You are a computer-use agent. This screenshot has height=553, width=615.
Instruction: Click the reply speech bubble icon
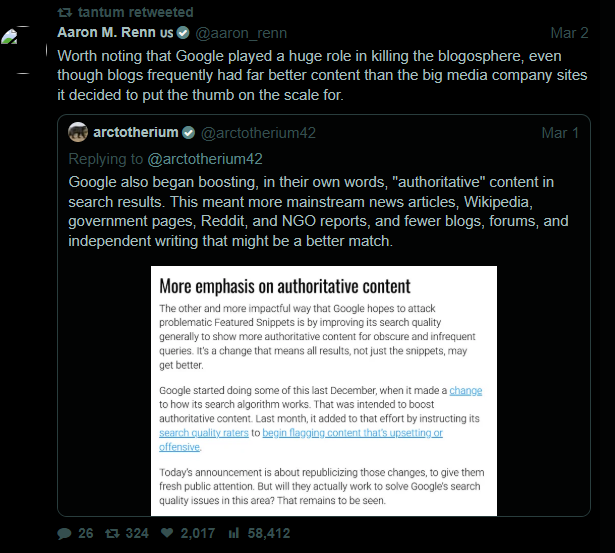pyautogui.click(x=64, y=533)
